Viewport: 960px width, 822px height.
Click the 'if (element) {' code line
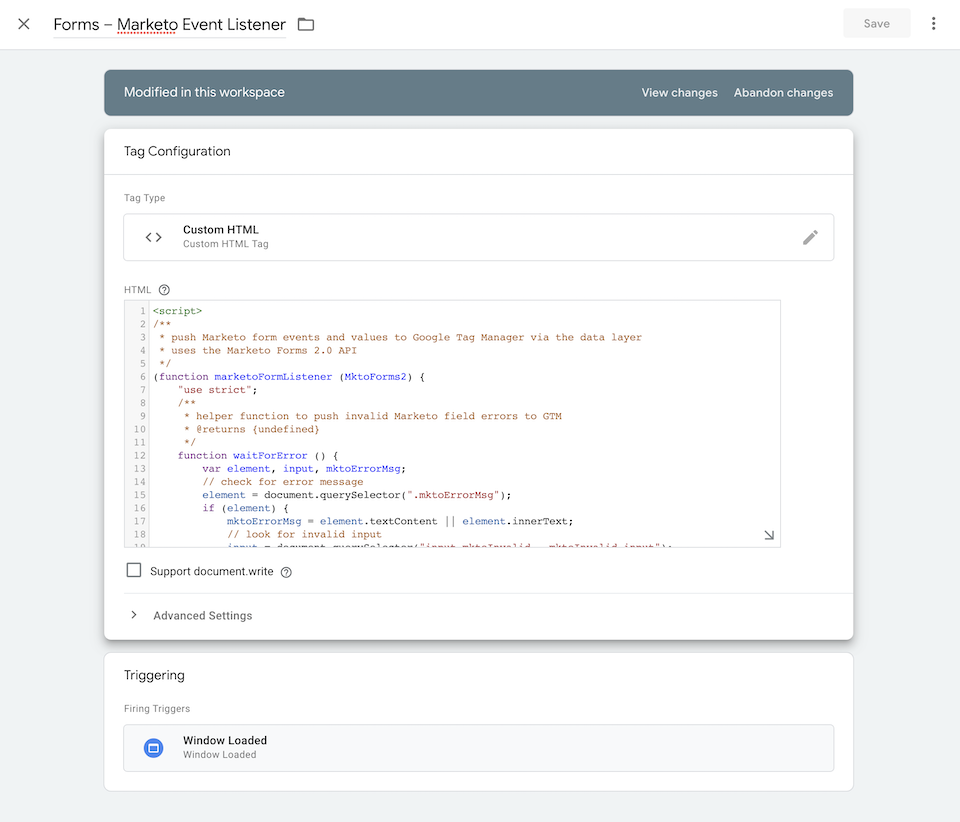245,509
